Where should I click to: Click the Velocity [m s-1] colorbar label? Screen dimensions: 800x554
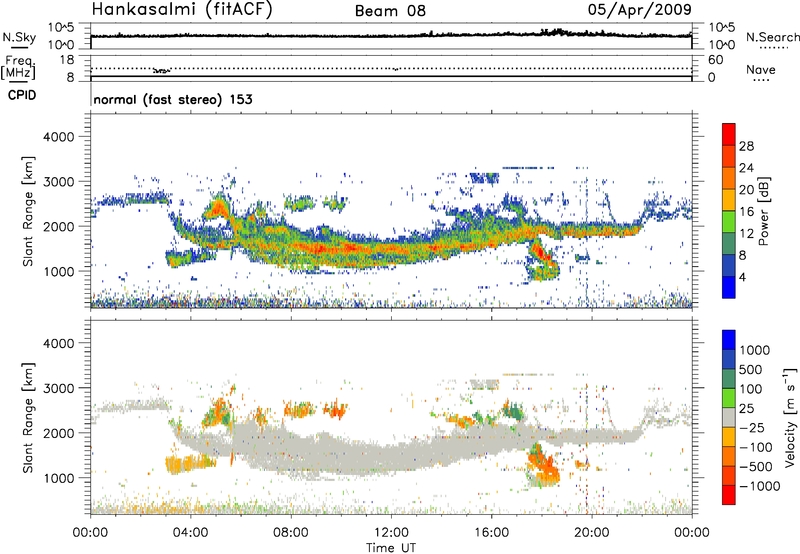tap(791, 417)
